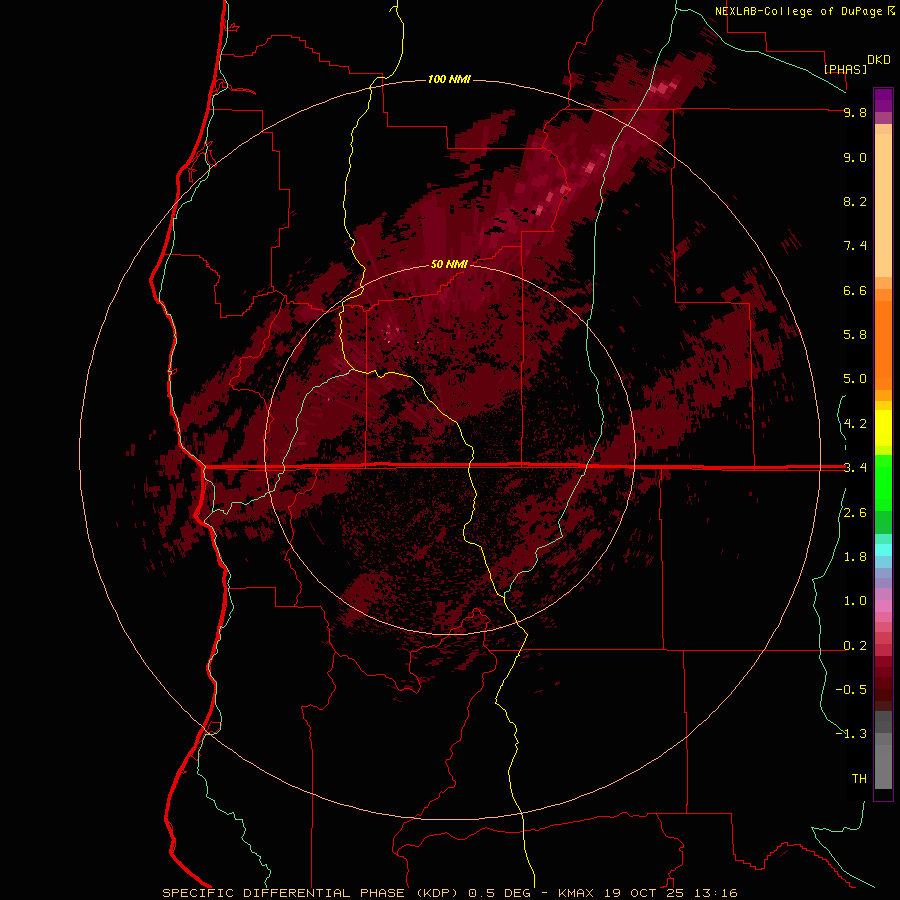The height and width of the screenshot is (900, 900).
Task: Click the DKD unit label above the color scale
Action: click(879, 60)
